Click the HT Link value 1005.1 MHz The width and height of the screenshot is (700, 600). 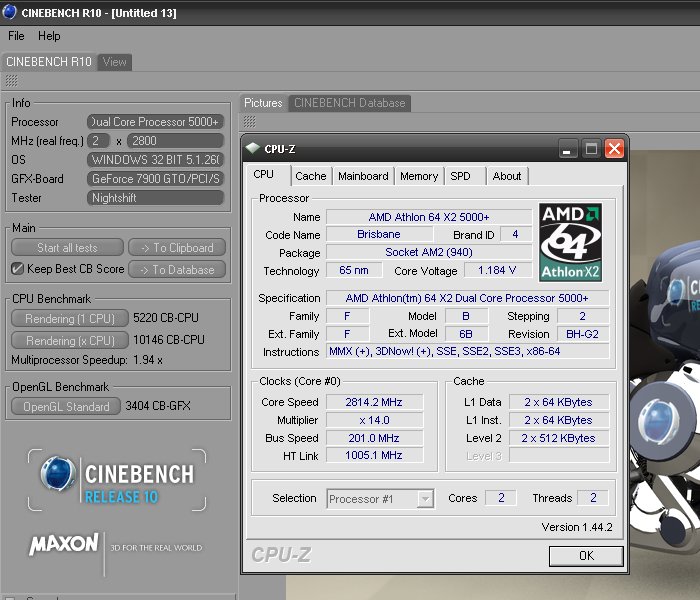374,455
